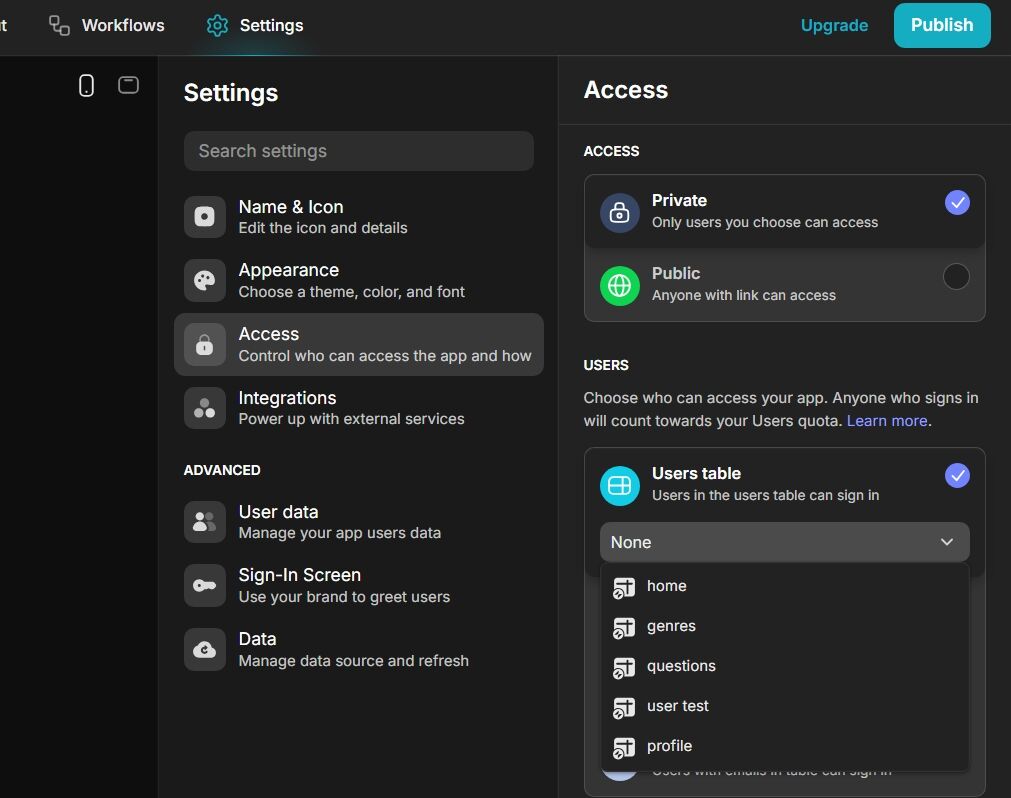This screenshot has height=798, width=1011.
Task: Click the Public globe icon
Action: pyautogui.click(x=620, y=285)
